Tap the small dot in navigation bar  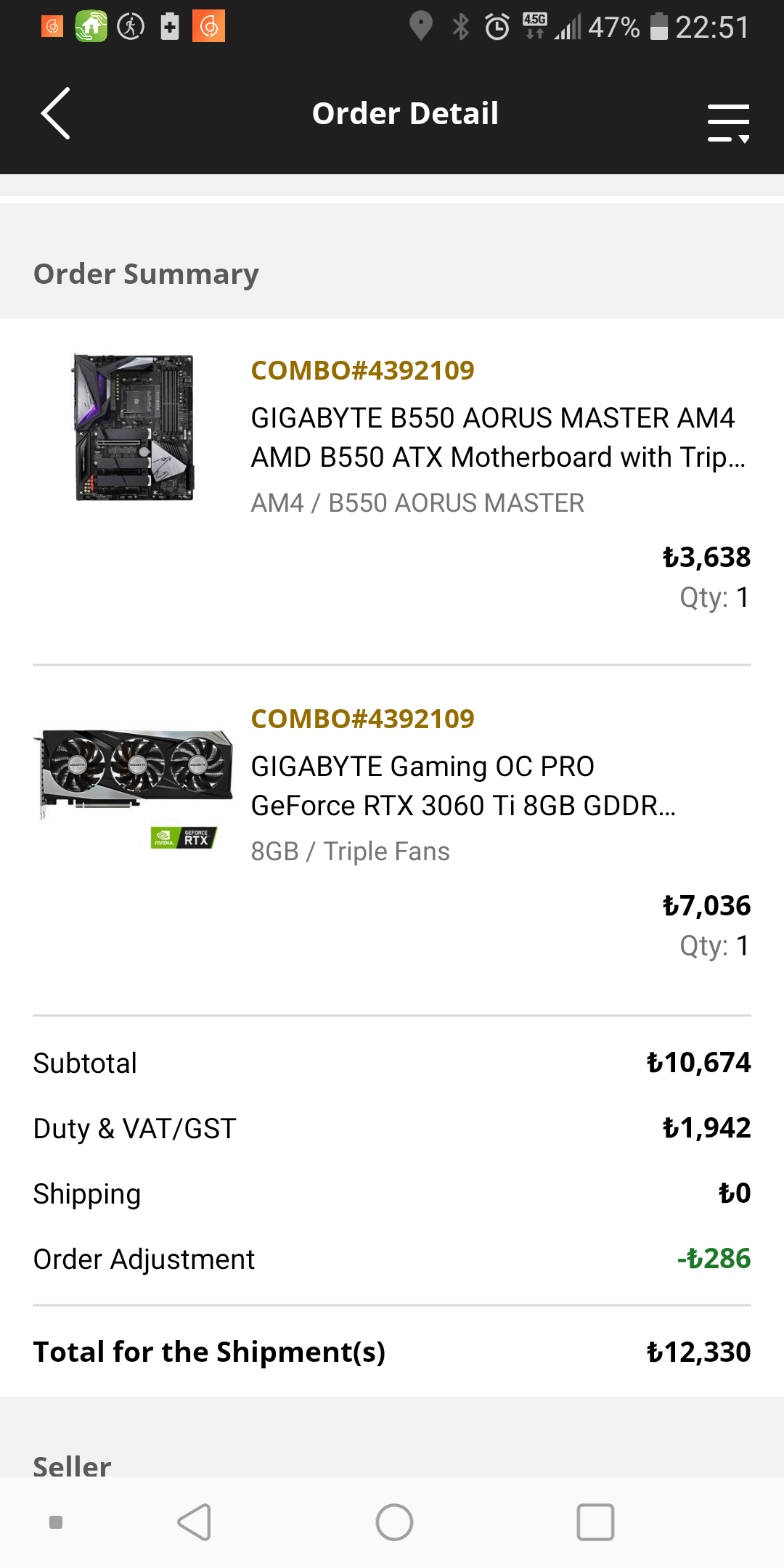56,1522
